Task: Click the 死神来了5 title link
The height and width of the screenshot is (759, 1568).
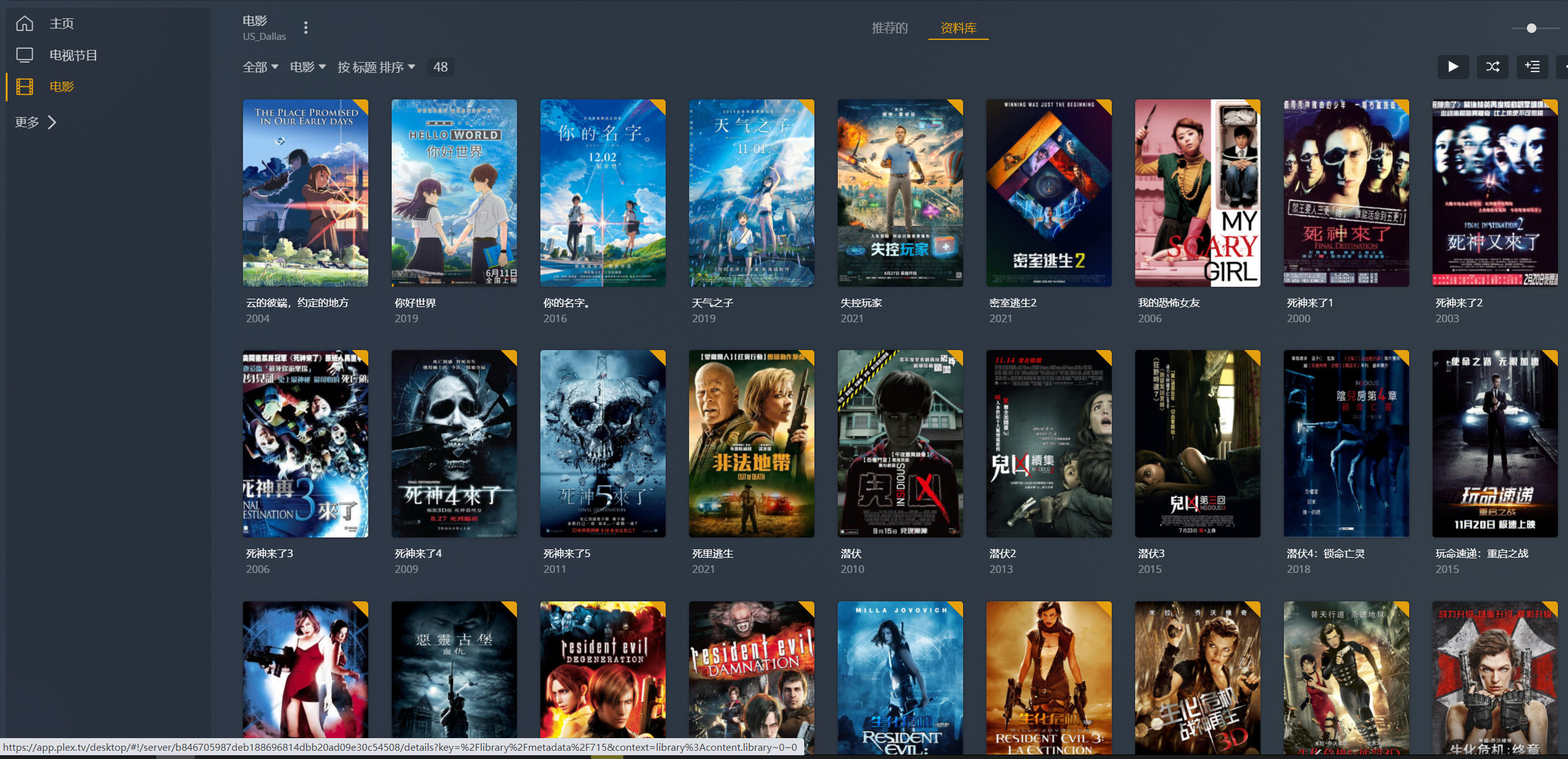Action: (x=566, y=553)
